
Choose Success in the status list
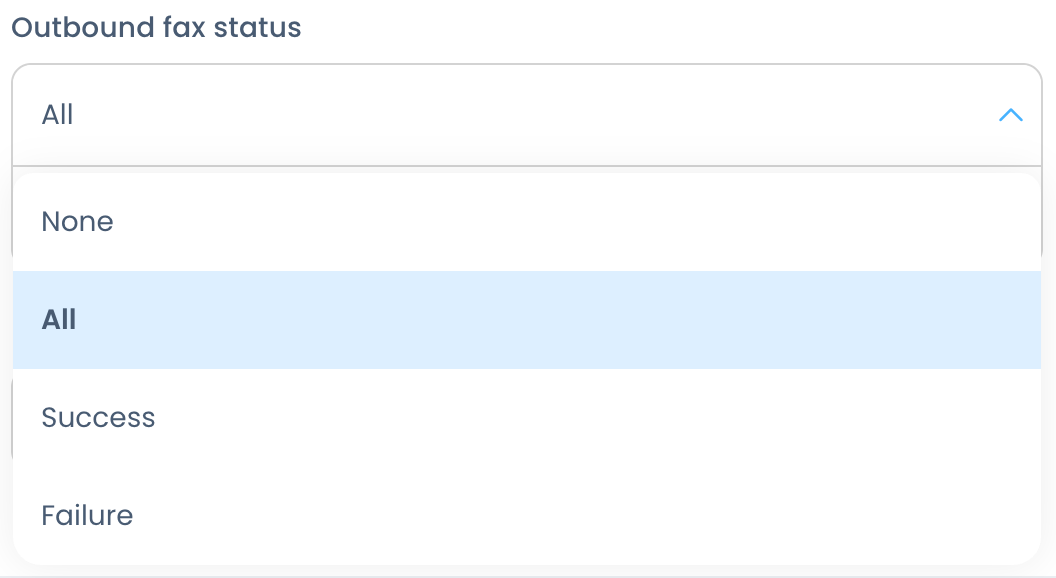tap(98, 418)
